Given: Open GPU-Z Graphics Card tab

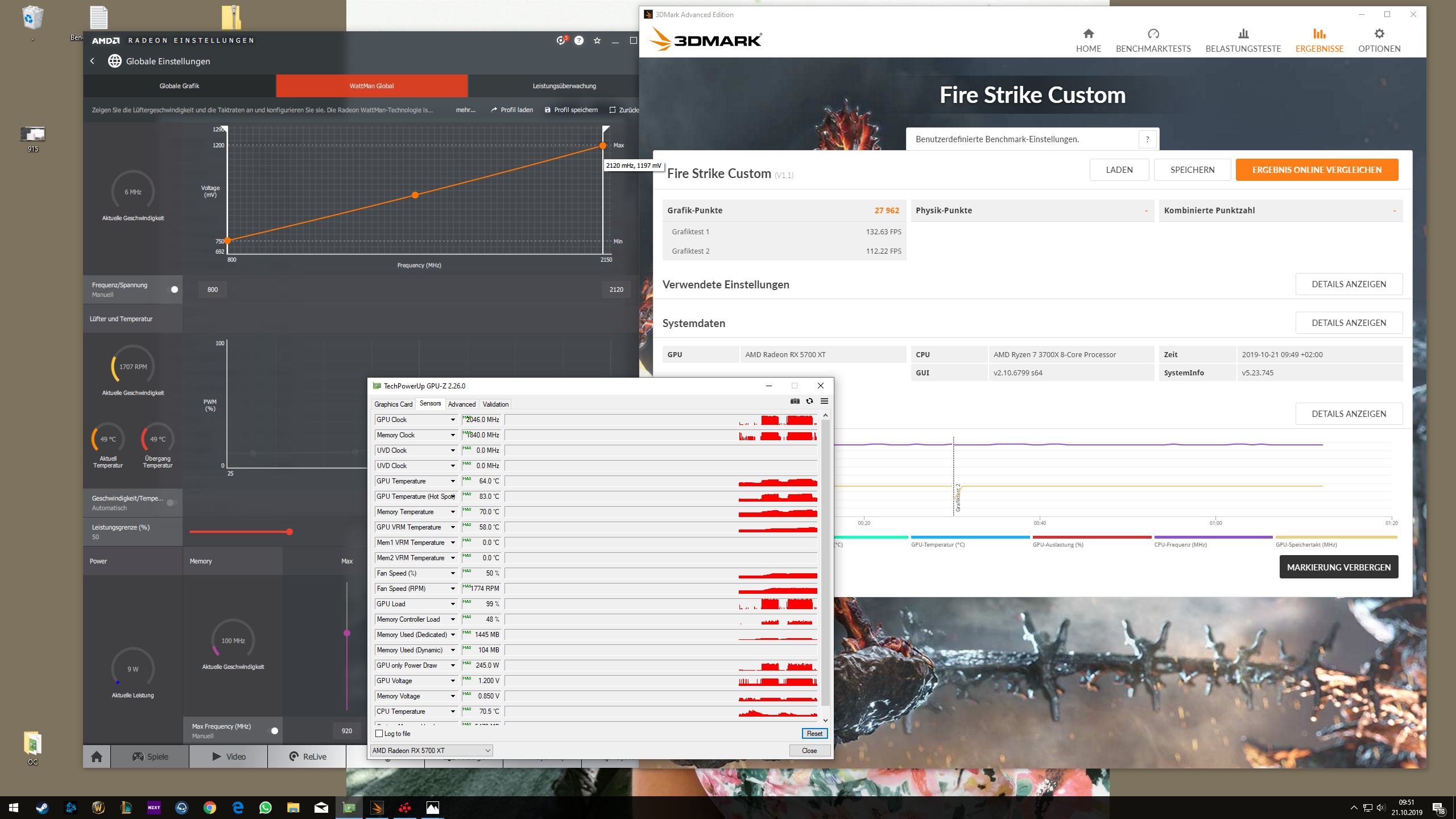Looking at the screenshot, I should (x=393, y=404).
